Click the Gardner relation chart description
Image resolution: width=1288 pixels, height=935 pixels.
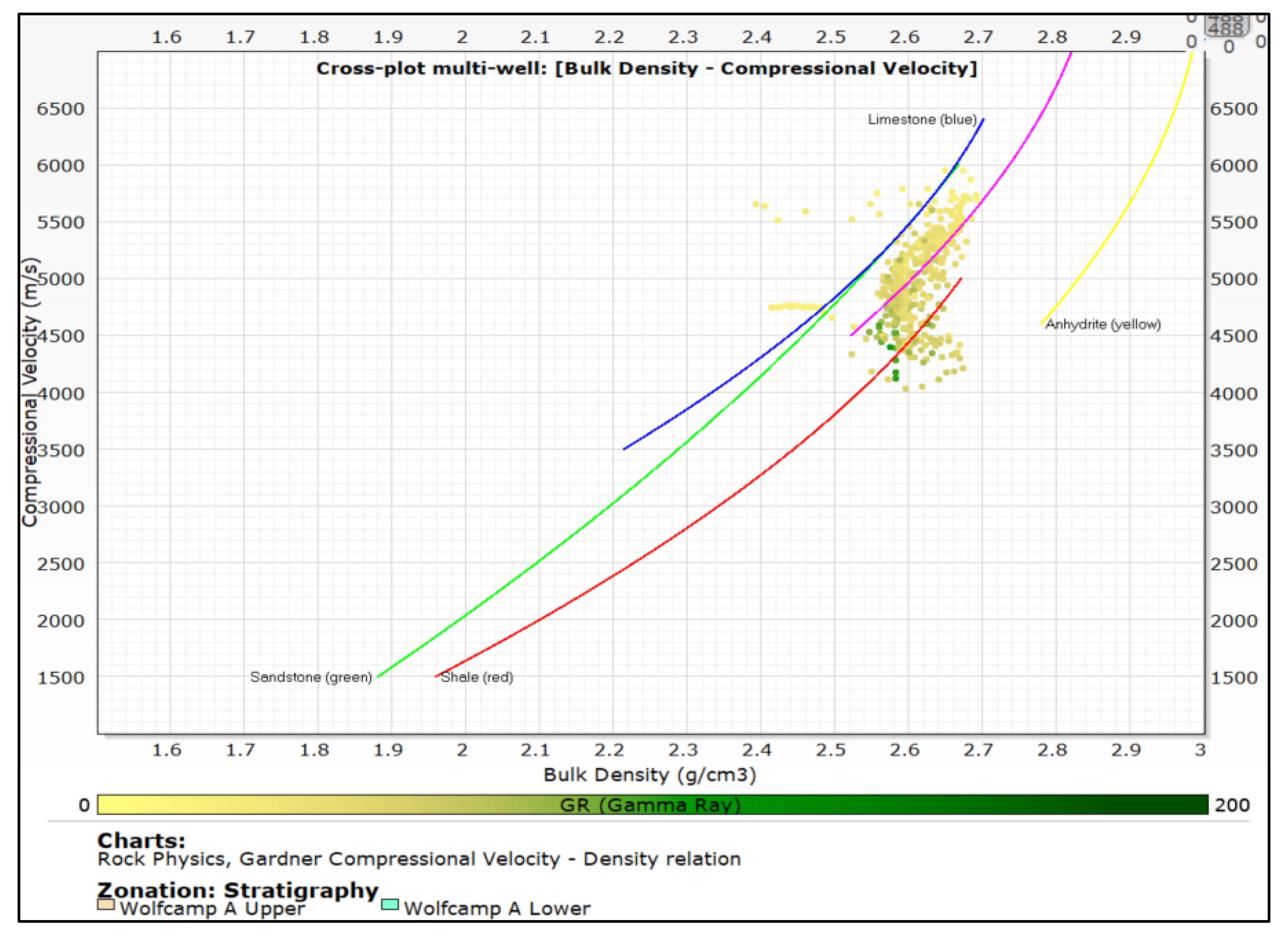click(419, 859)
